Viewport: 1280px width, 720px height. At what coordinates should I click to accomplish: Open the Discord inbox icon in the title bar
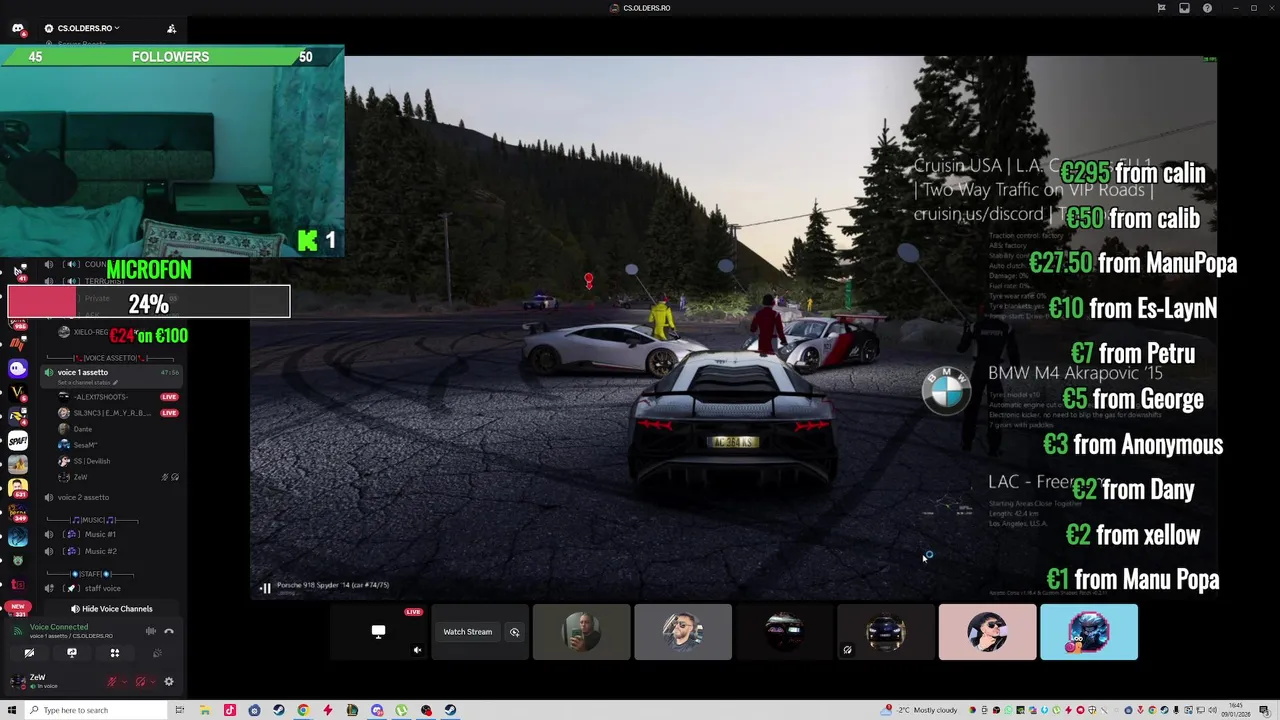(1184, 8)
